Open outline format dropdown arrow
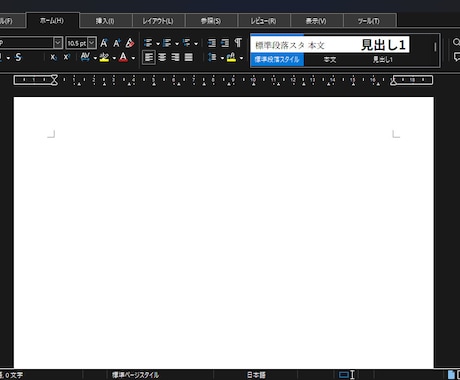Image resolution: width=460 pixels, height=380 pixels. click(196, 44)
